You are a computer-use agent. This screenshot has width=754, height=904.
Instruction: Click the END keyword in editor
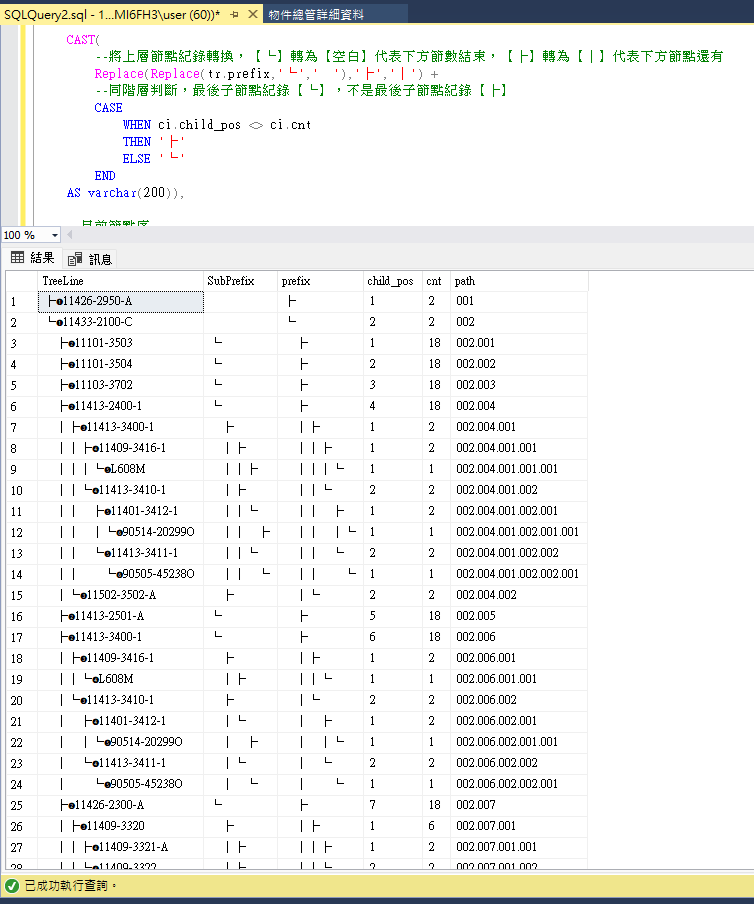tap(105, 176)
